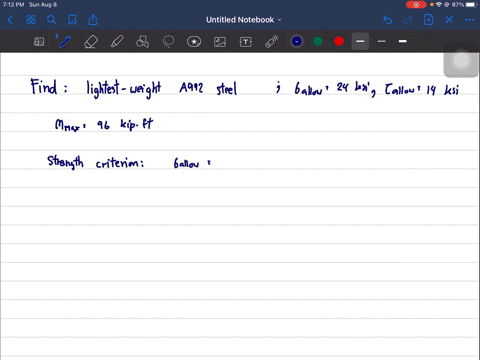Add a new page
Screen dimensions: 480x360
428,20
